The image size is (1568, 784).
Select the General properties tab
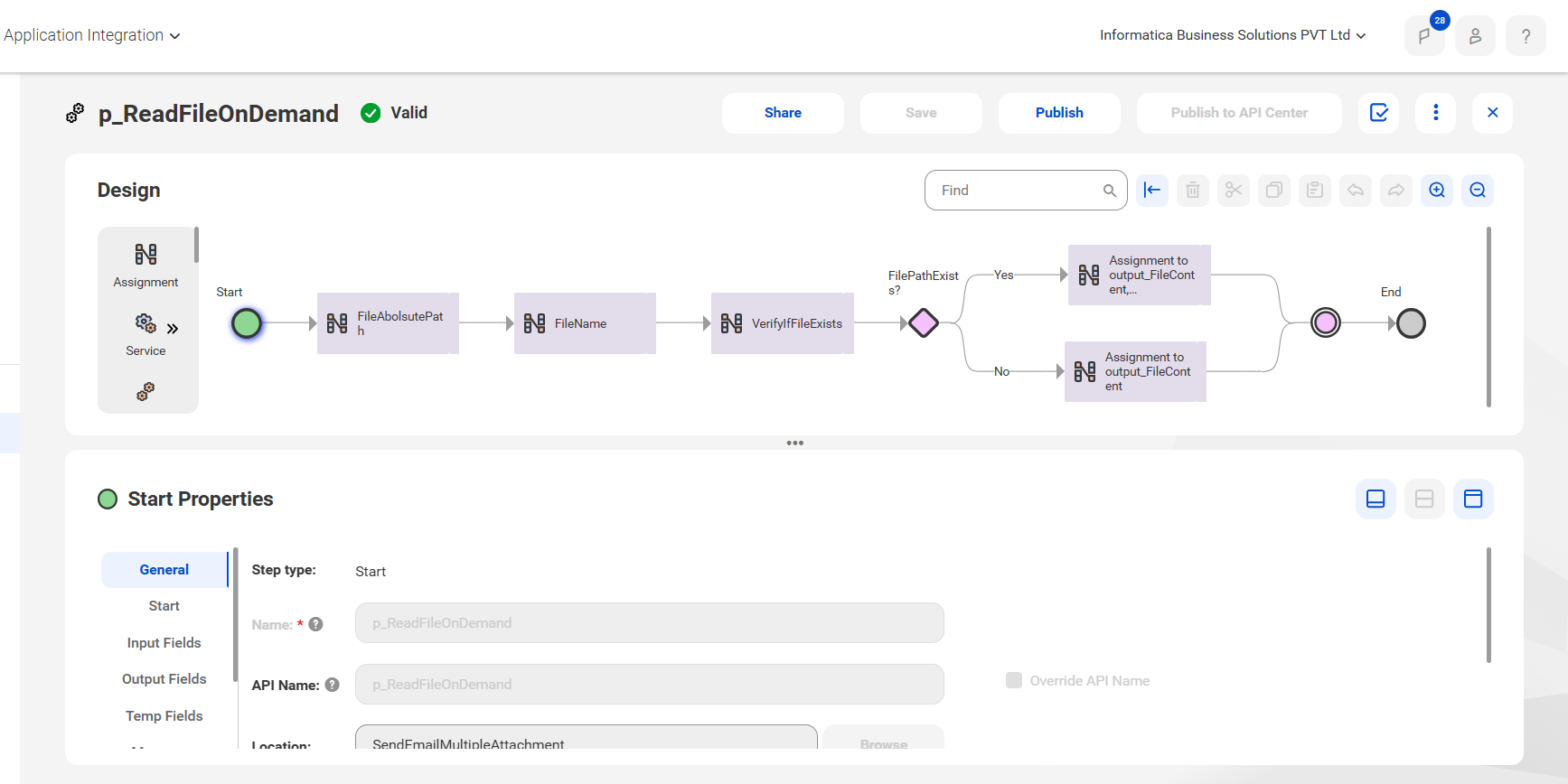(164, 570)
